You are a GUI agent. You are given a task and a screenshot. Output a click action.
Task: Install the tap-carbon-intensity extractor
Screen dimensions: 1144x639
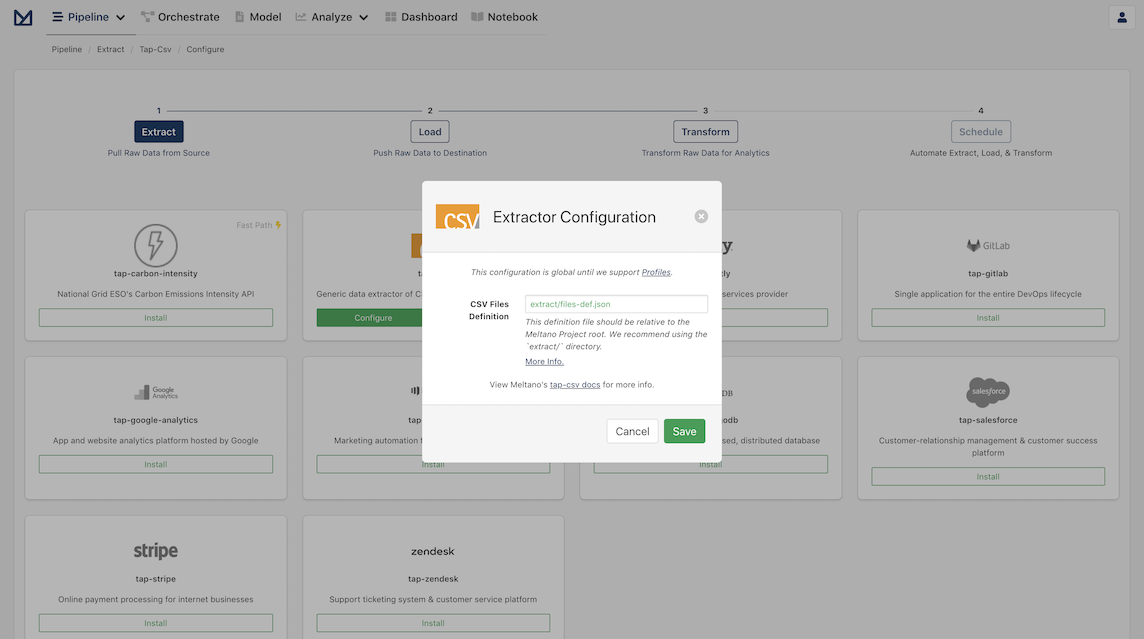(155, 318)
